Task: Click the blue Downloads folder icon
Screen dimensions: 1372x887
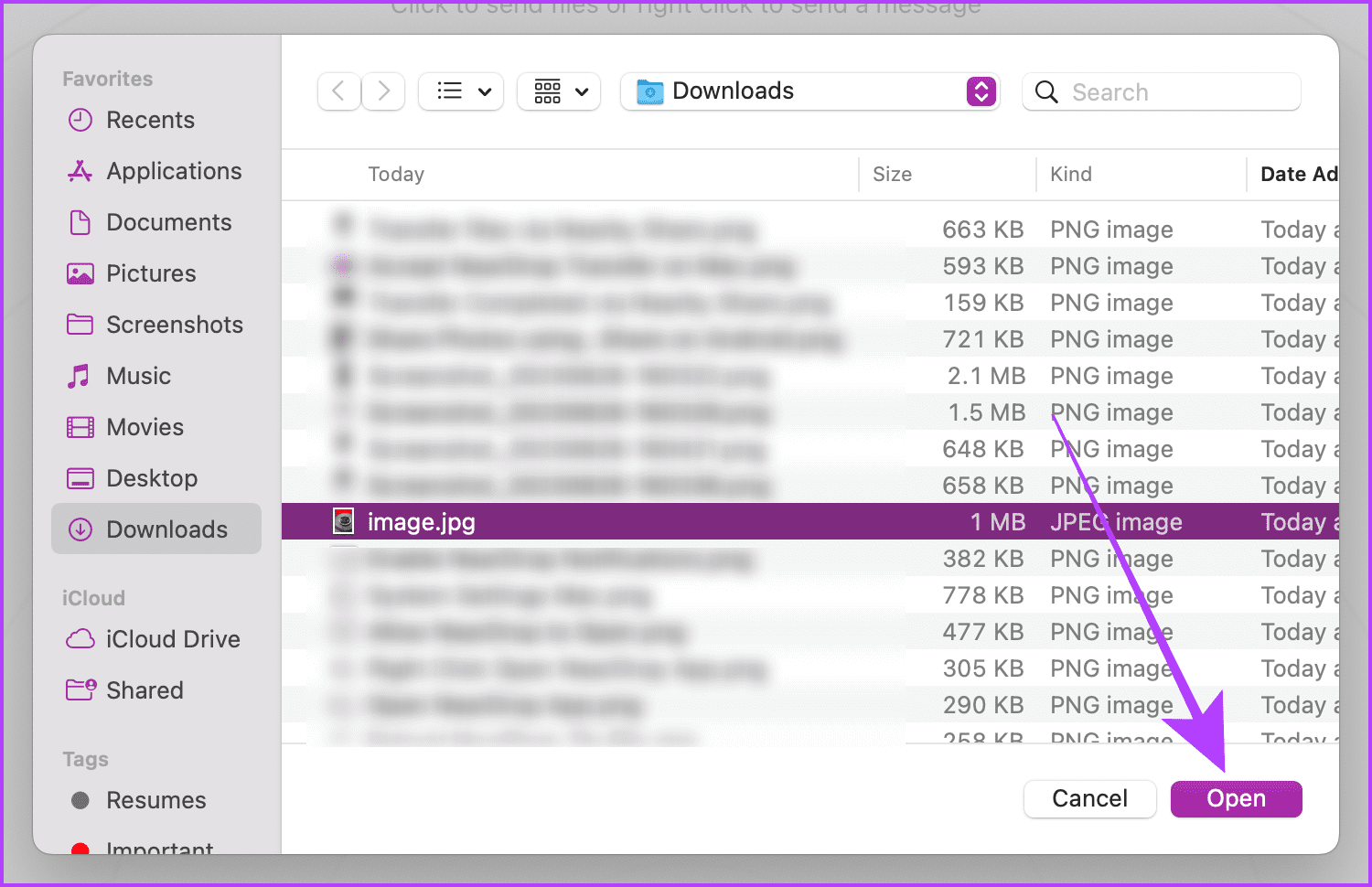Action: 649,91
